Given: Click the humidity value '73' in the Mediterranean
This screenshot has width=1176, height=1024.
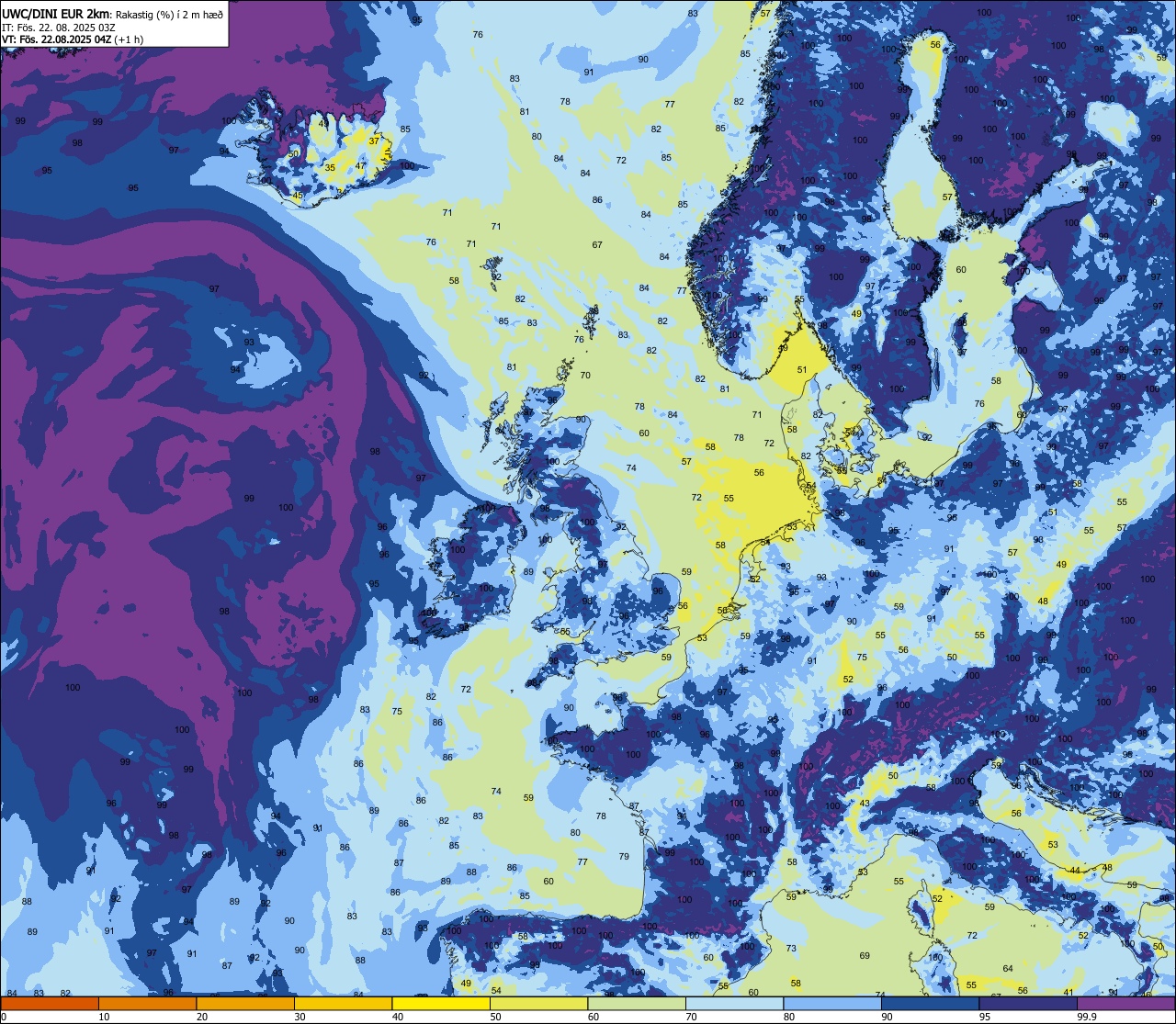Looking at the screenshot, I should (791, 948).
